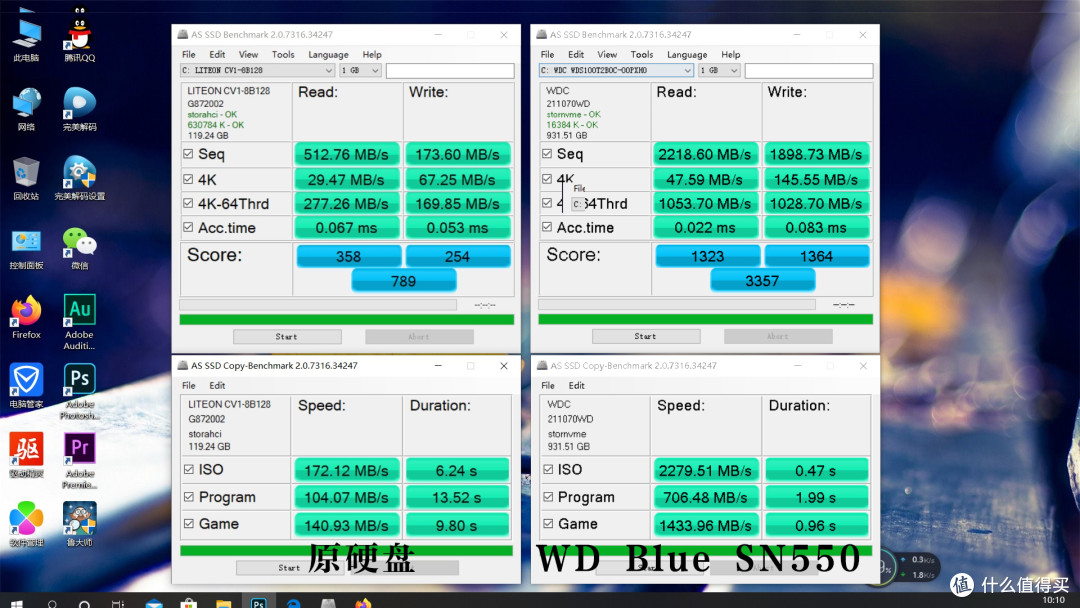Open Edit menu in LITEON copy benchmark window
The image size is (1080, 608).
tap(217, 386)
